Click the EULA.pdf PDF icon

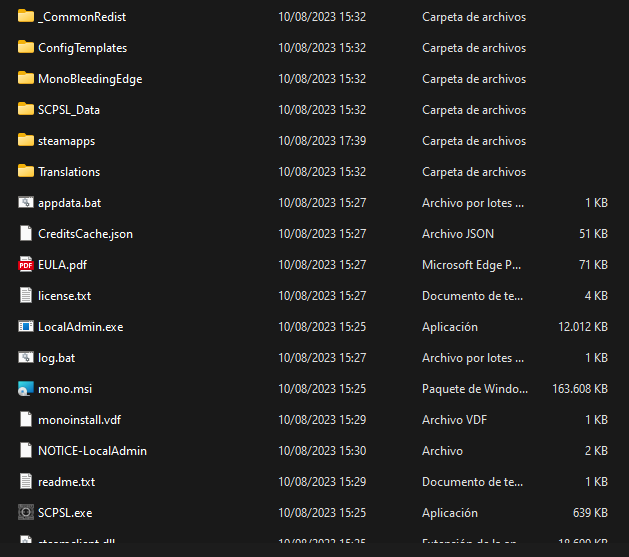pyautogui.click(x=26, y=265)
